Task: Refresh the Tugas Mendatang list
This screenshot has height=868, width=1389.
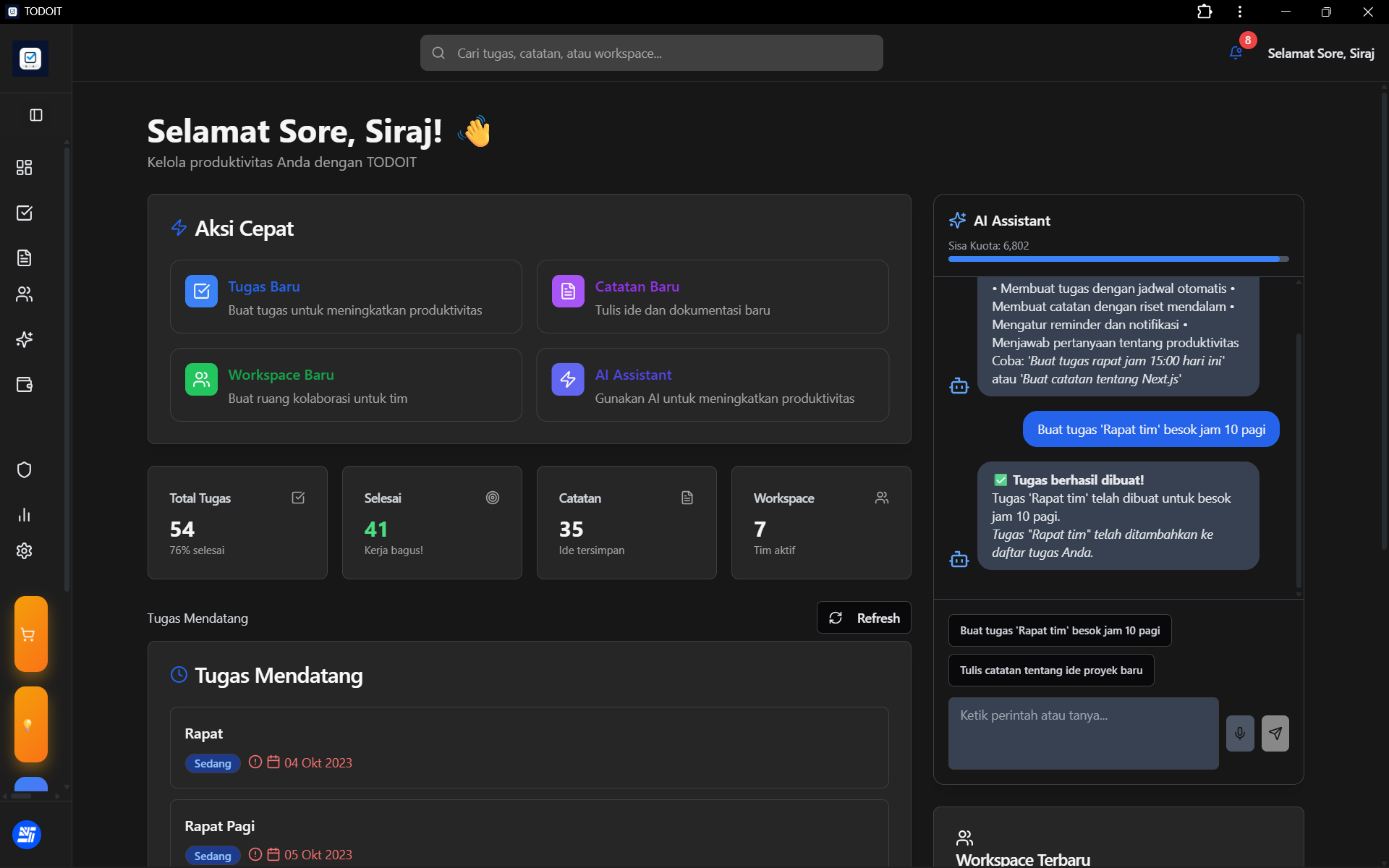Action: pyautogui.click(x=863, y=617)
